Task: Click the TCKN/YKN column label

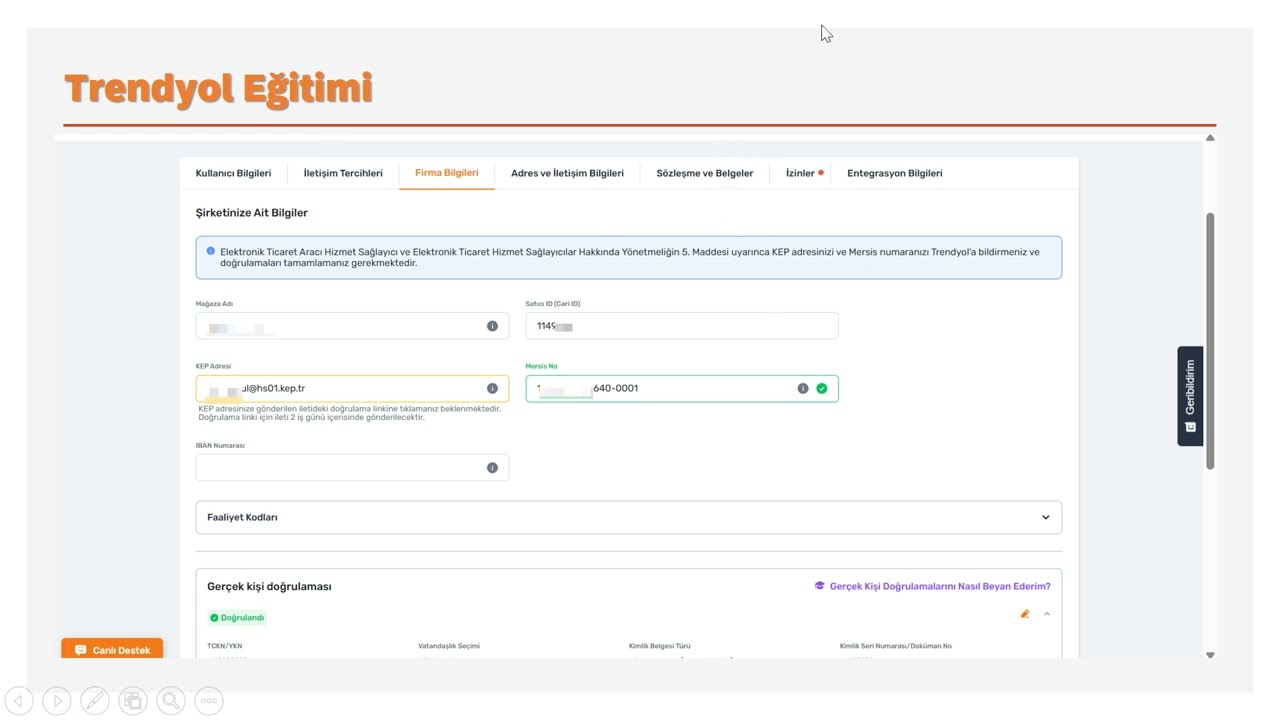Action: tap(225, 646)
